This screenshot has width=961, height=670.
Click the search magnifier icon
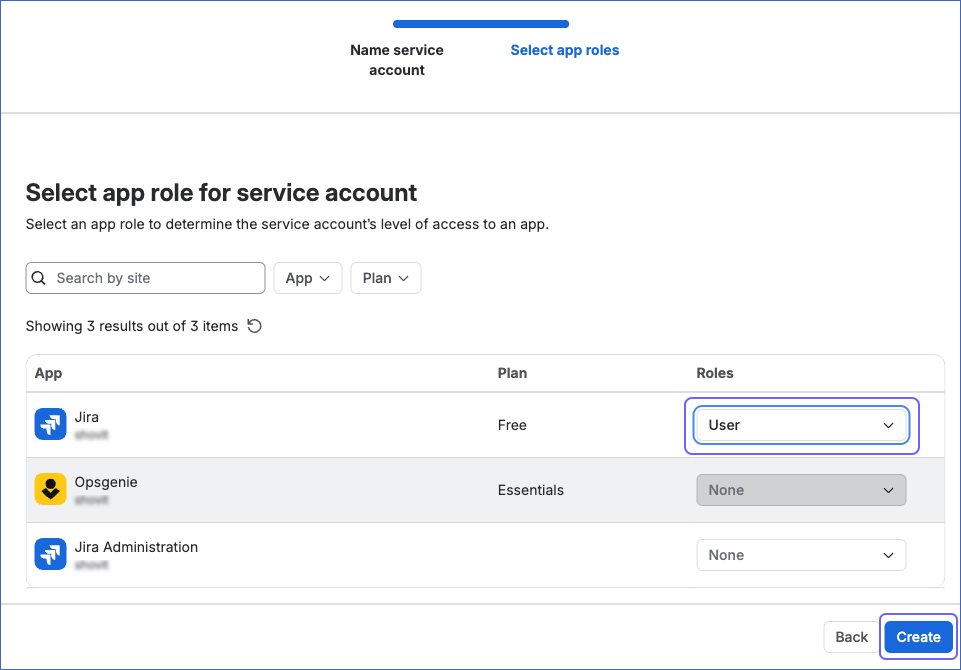click(39, 278)
